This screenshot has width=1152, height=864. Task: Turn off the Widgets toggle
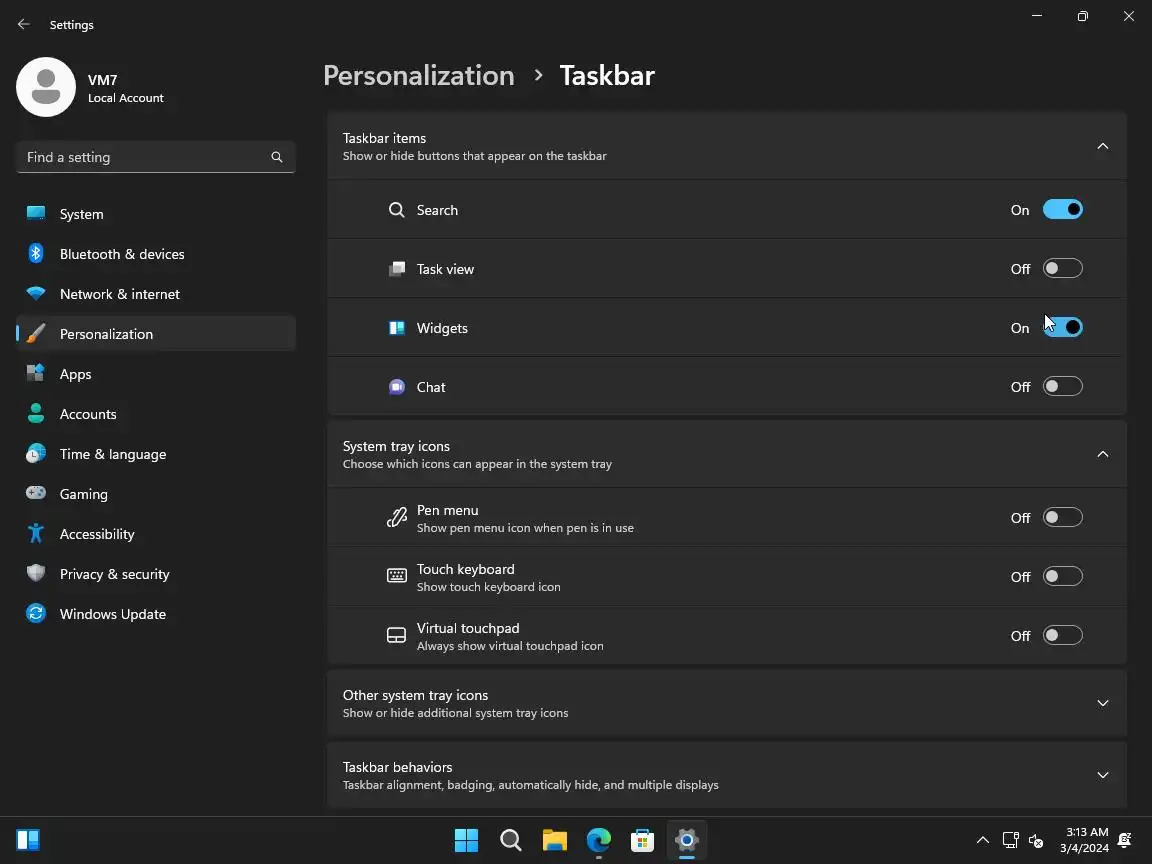pyautogui.click(x=1062, y=328)
